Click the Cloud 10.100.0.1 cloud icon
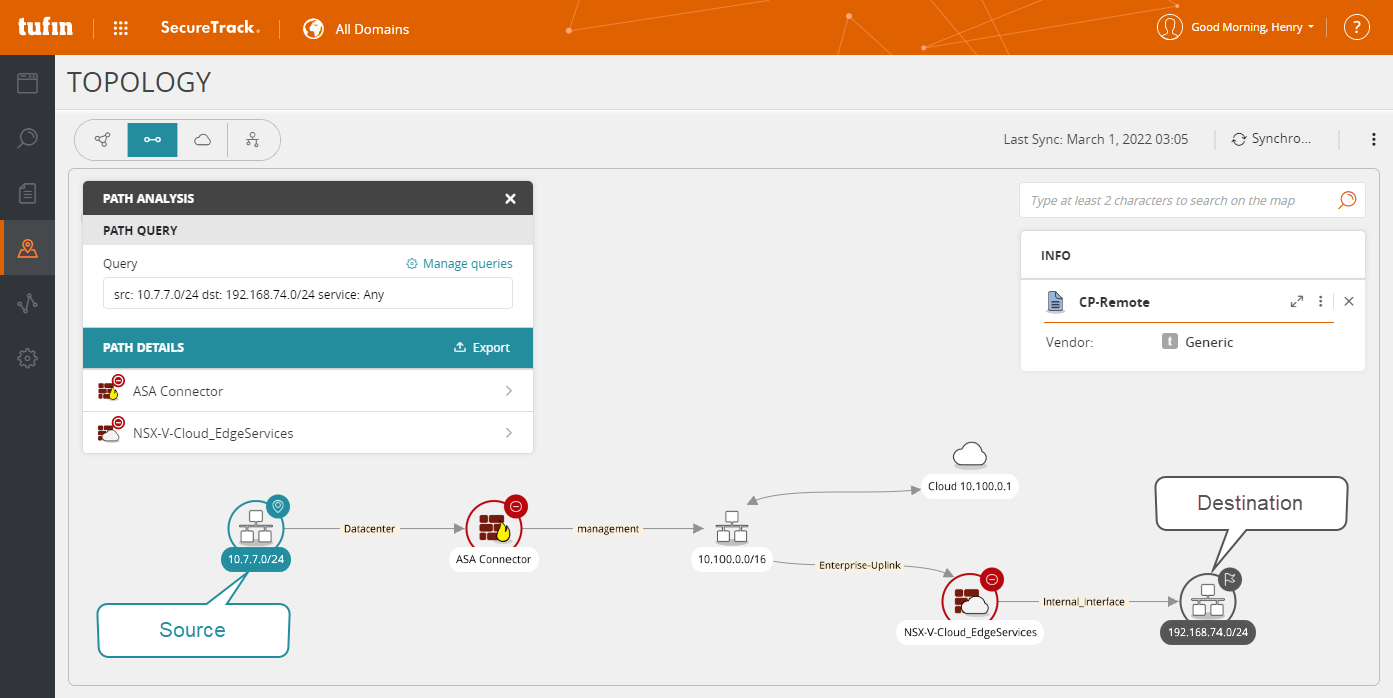1393x698 pixels. pyautogui.click(x=969, y=456)
